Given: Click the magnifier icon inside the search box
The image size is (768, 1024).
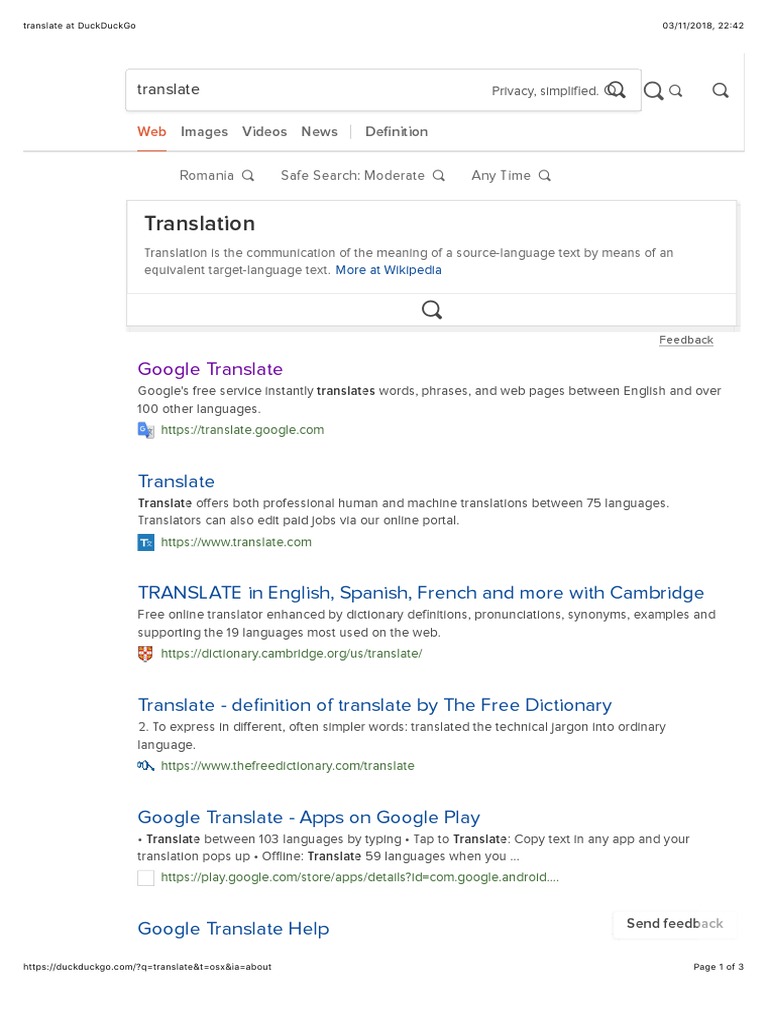Looking at the screenshot, I should (616, 90).
